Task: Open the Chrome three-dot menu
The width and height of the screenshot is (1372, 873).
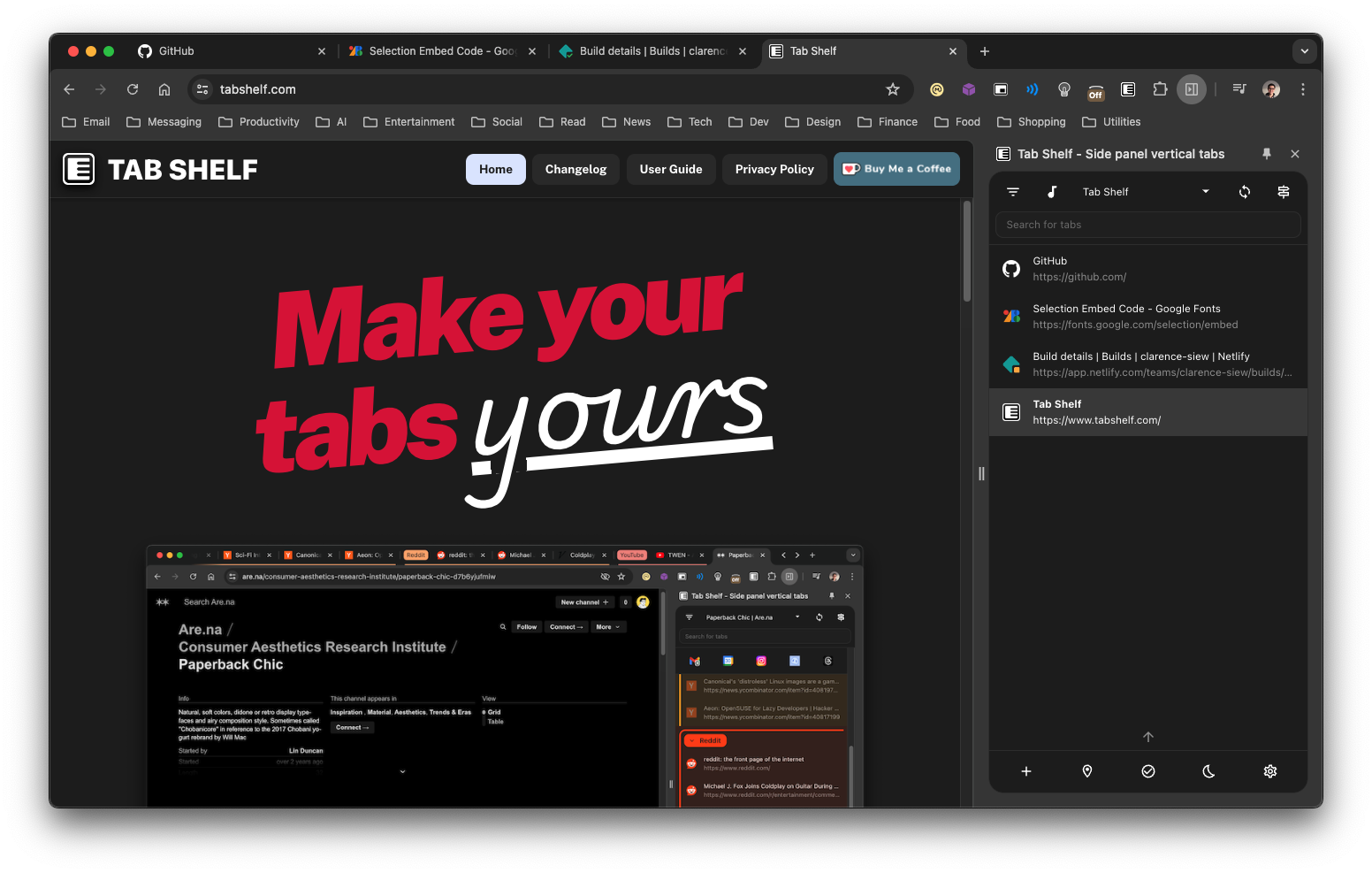Action: pyautogui.click(x=1303, y=89)
